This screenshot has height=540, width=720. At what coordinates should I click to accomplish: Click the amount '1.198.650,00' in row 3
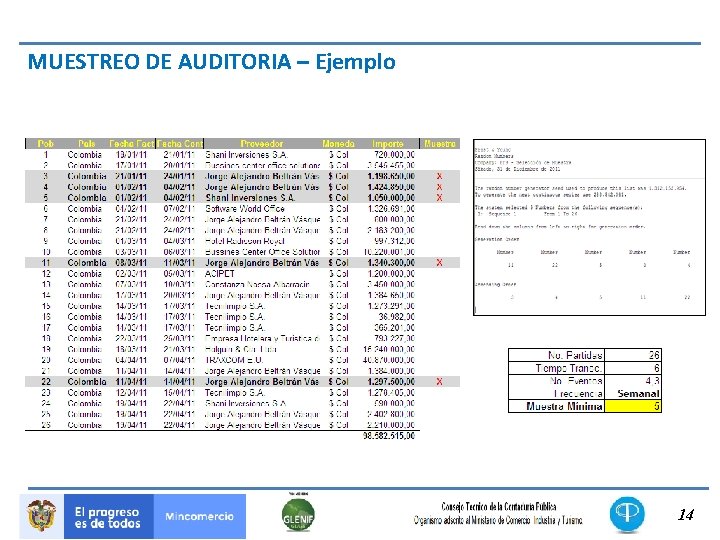pos(391,176)
